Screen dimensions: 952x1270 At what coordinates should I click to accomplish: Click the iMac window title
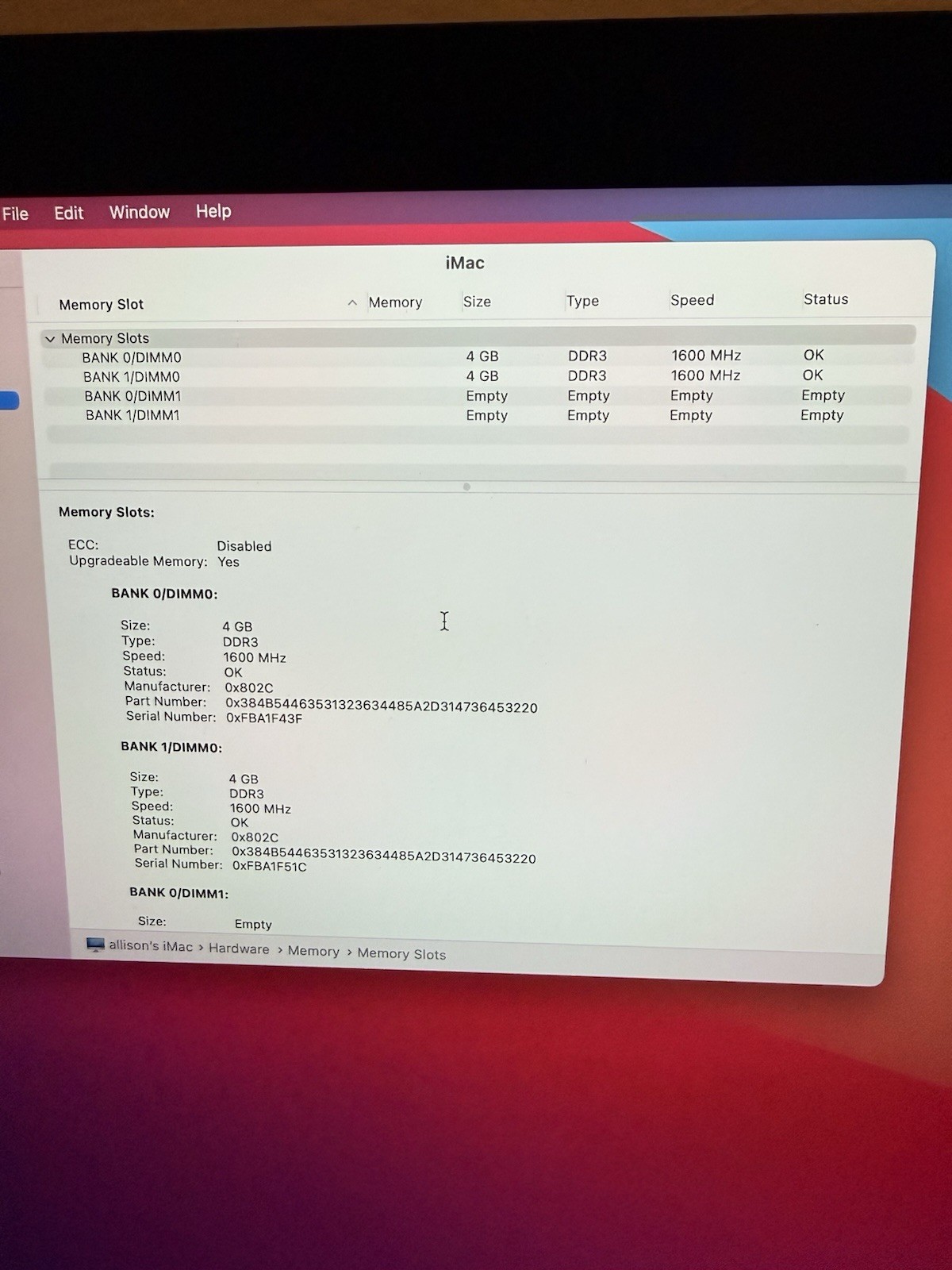tap(465, 263)
